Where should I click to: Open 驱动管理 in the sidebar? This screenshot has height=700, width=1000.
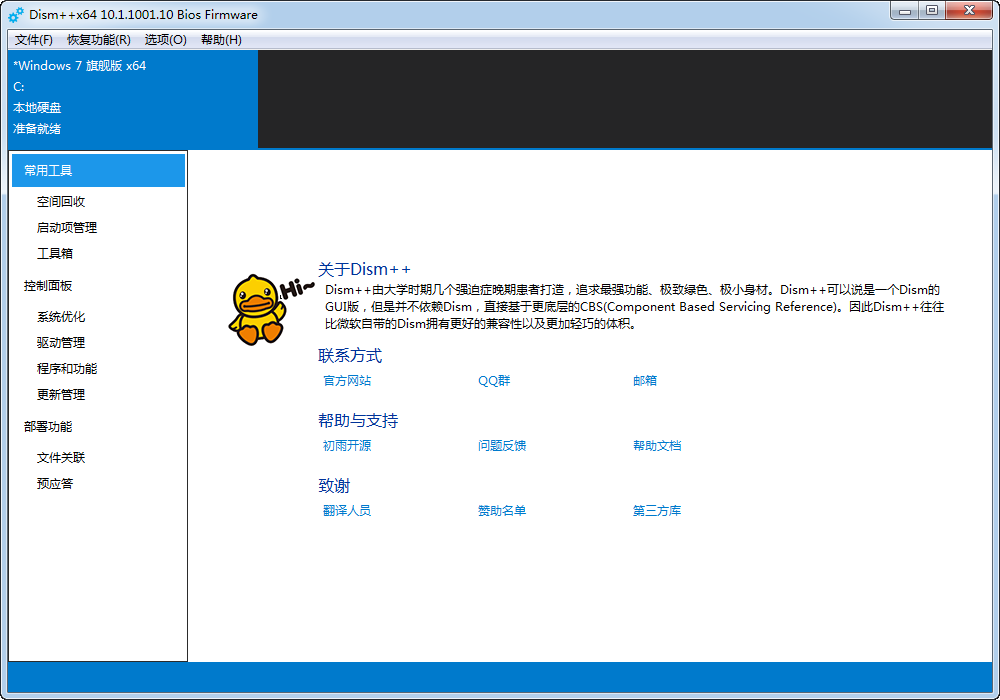pyautogui.click(x=61, y=343)
